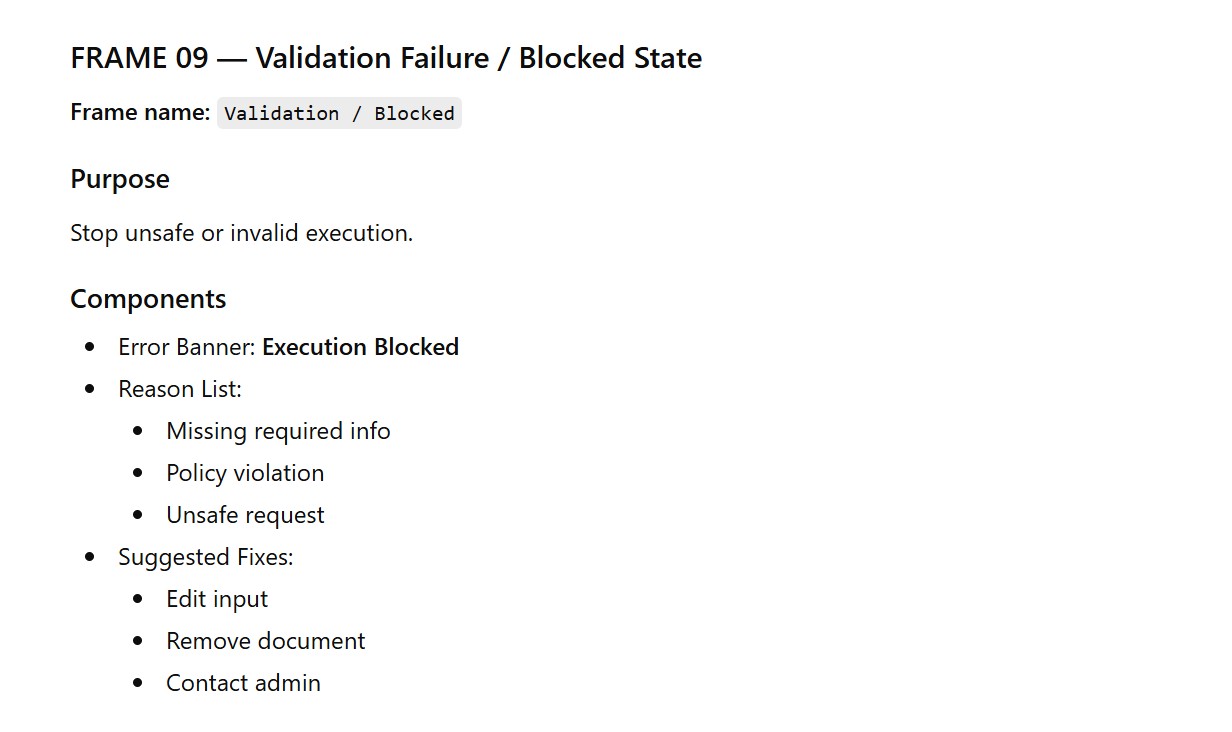Click the bullet beside 'Policy violation'

pyautogui.click(x=139, y=473)
